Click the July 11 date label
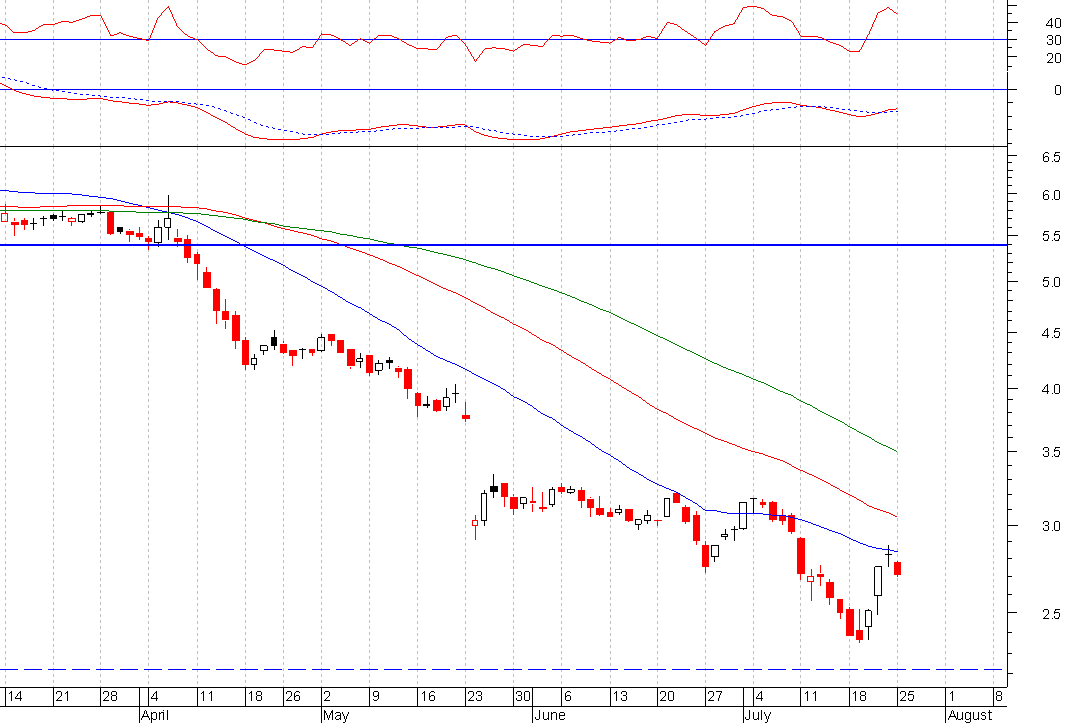The width and height of the screenshot is (1065, 723). tap(810, 696)
